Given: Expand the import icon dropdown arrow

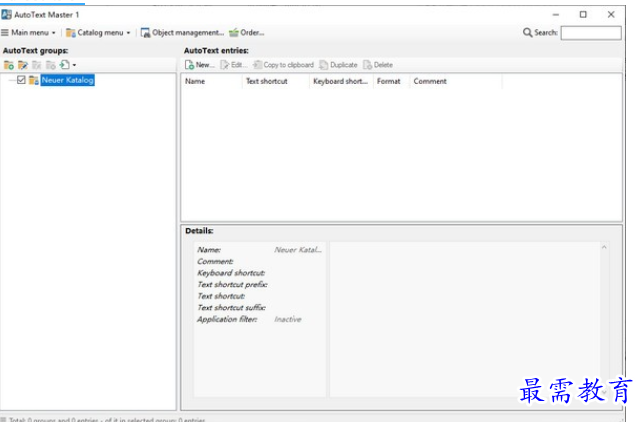Looking at the screenshot, I should (x=74, y=65).
